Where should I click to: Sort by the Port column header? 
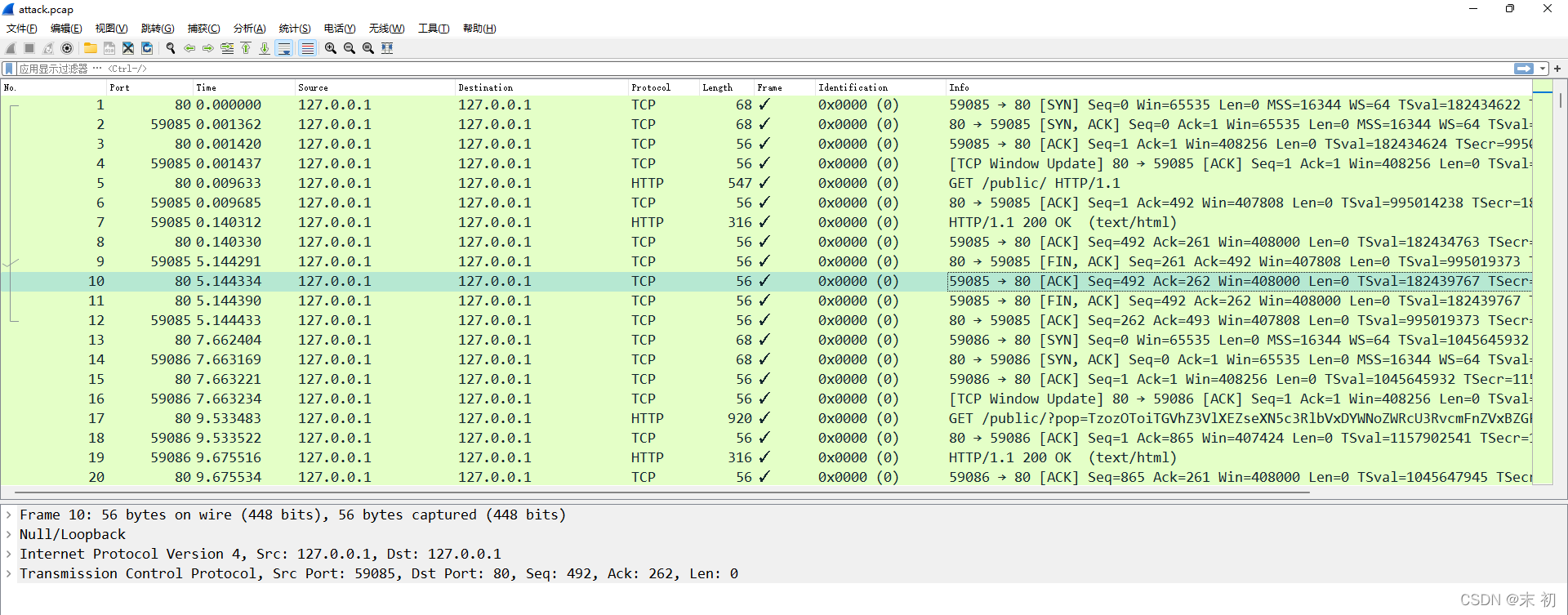coord(149,87)
